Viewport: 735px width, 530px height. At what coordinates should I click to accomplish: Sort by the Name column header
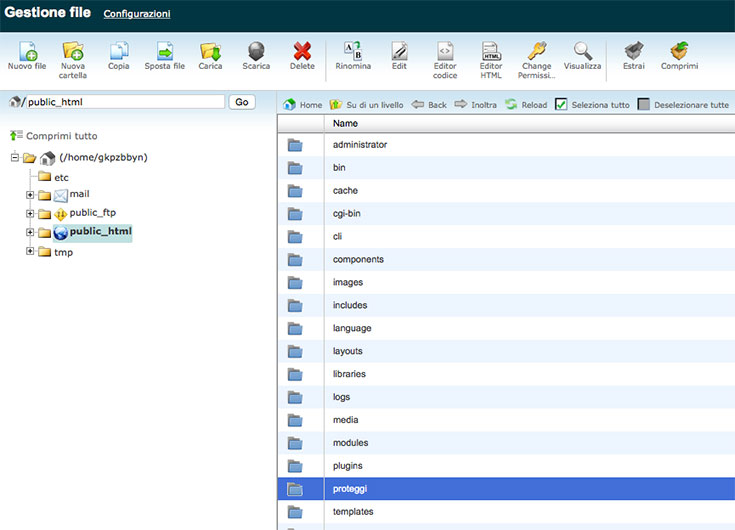coord(345,123)
